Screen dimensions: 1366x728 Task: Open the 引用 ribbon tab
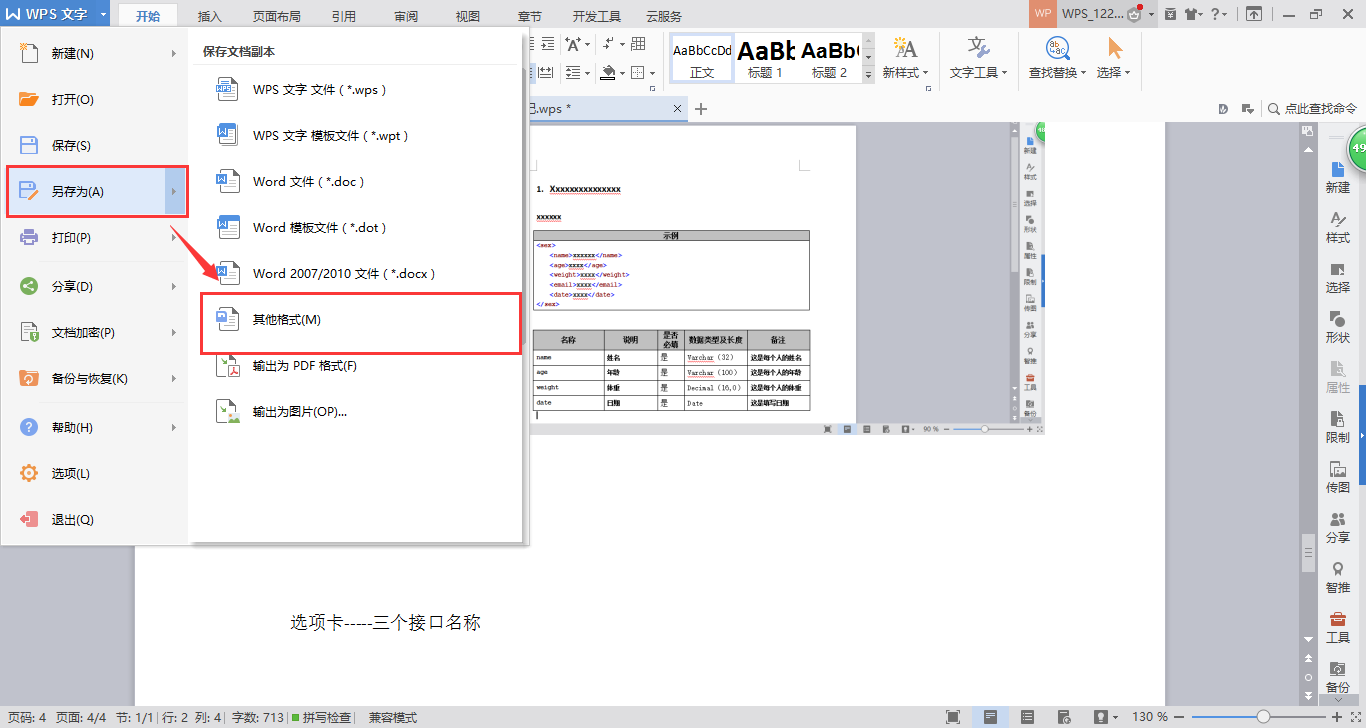(x=344, y=16)
